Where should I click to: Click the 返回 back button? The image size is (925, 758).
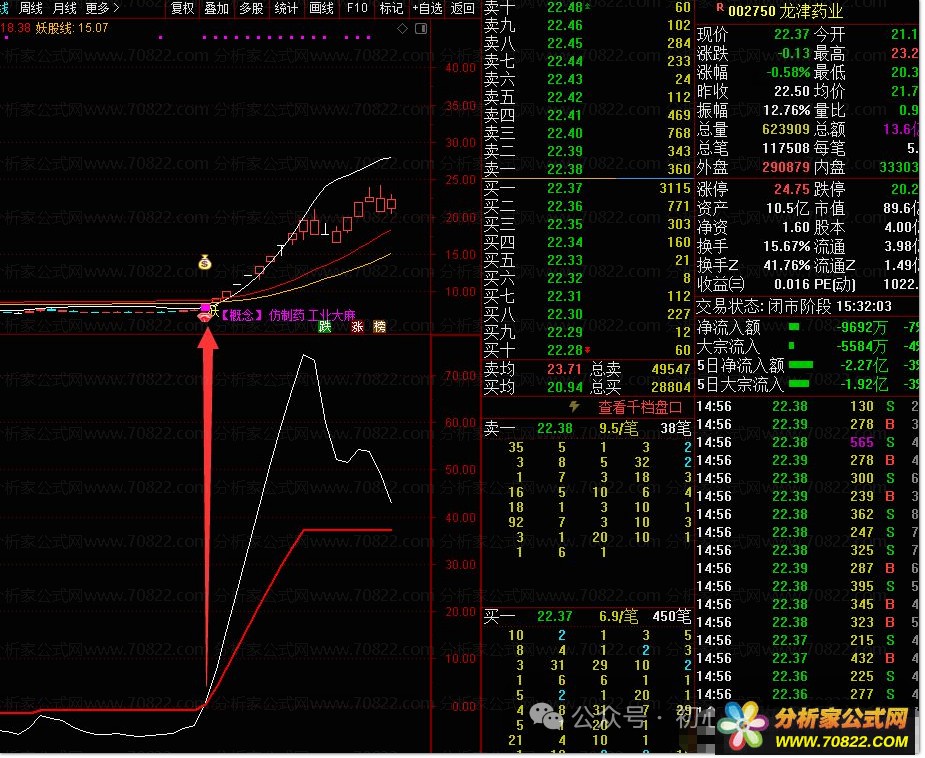tap(462, 8)
